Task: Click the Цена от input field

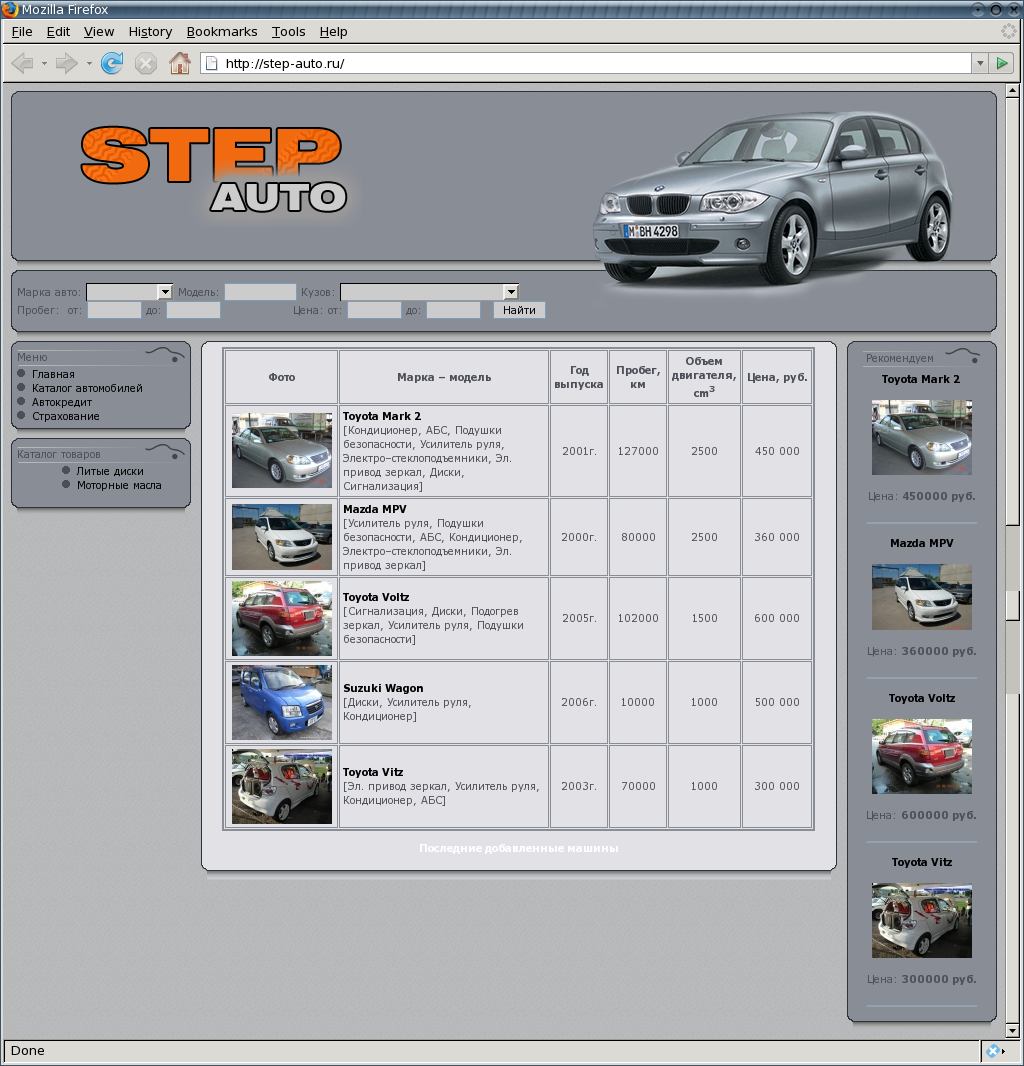Action: pos(374,310)
